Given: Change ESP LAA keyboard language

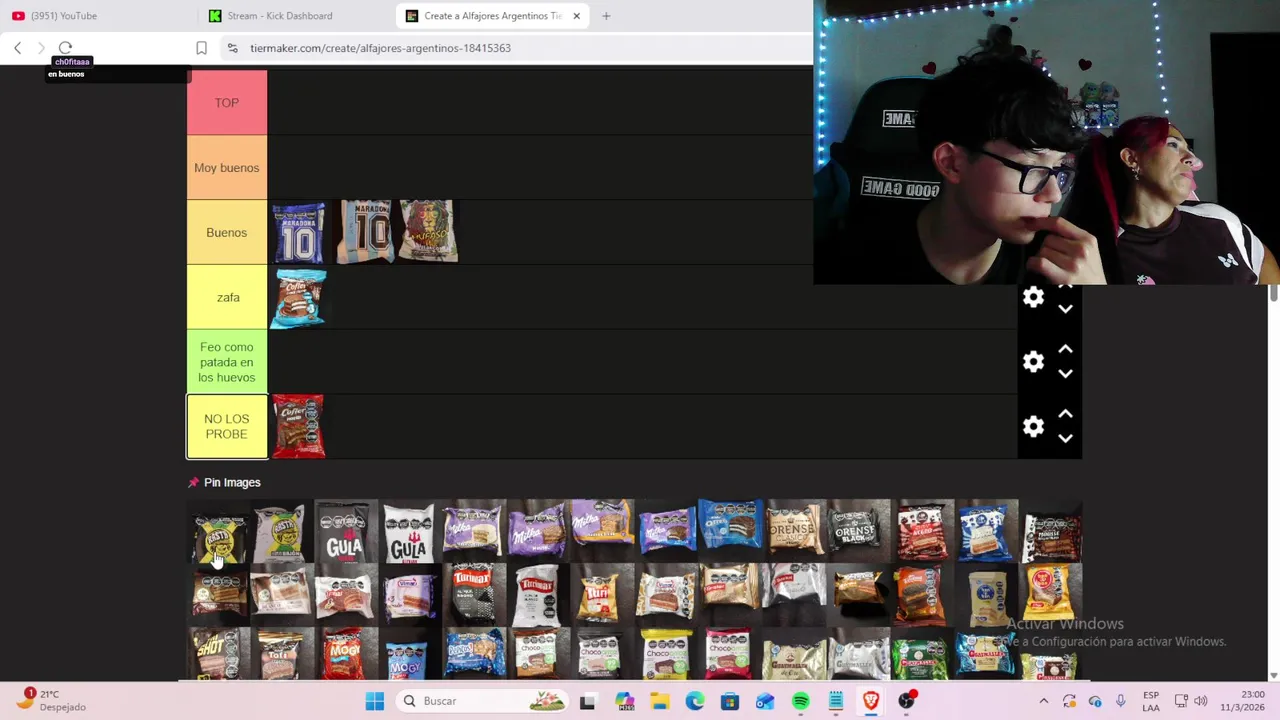Looking at the screenshot, I should [1151, 701].
